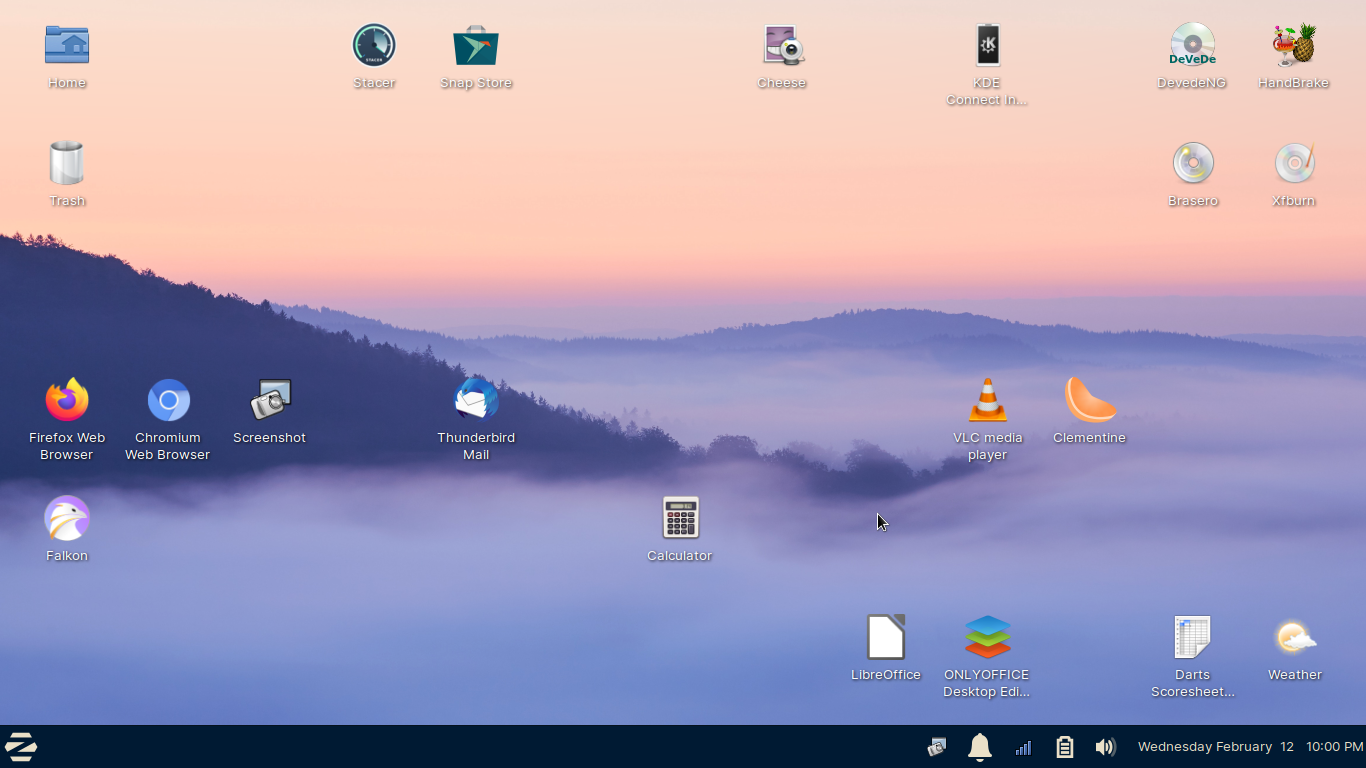Open the Darts Scoresheet spreadsheet file

pos(1192,638)
